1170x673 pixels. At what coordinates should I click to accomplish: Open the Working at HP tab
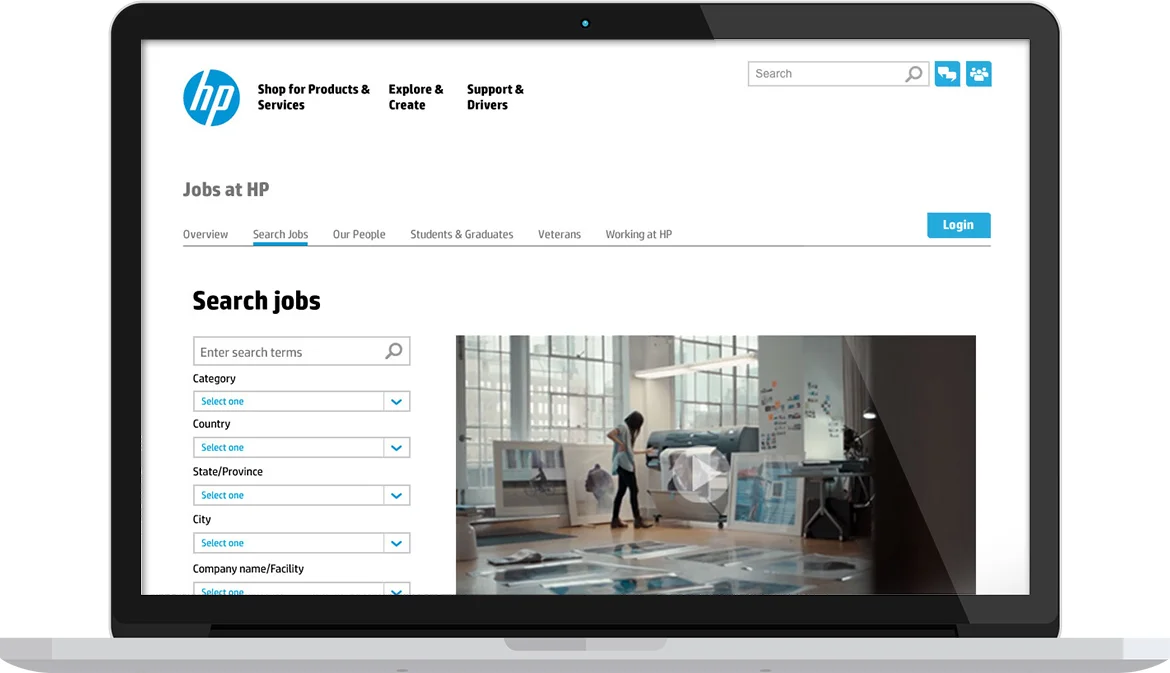639,234
